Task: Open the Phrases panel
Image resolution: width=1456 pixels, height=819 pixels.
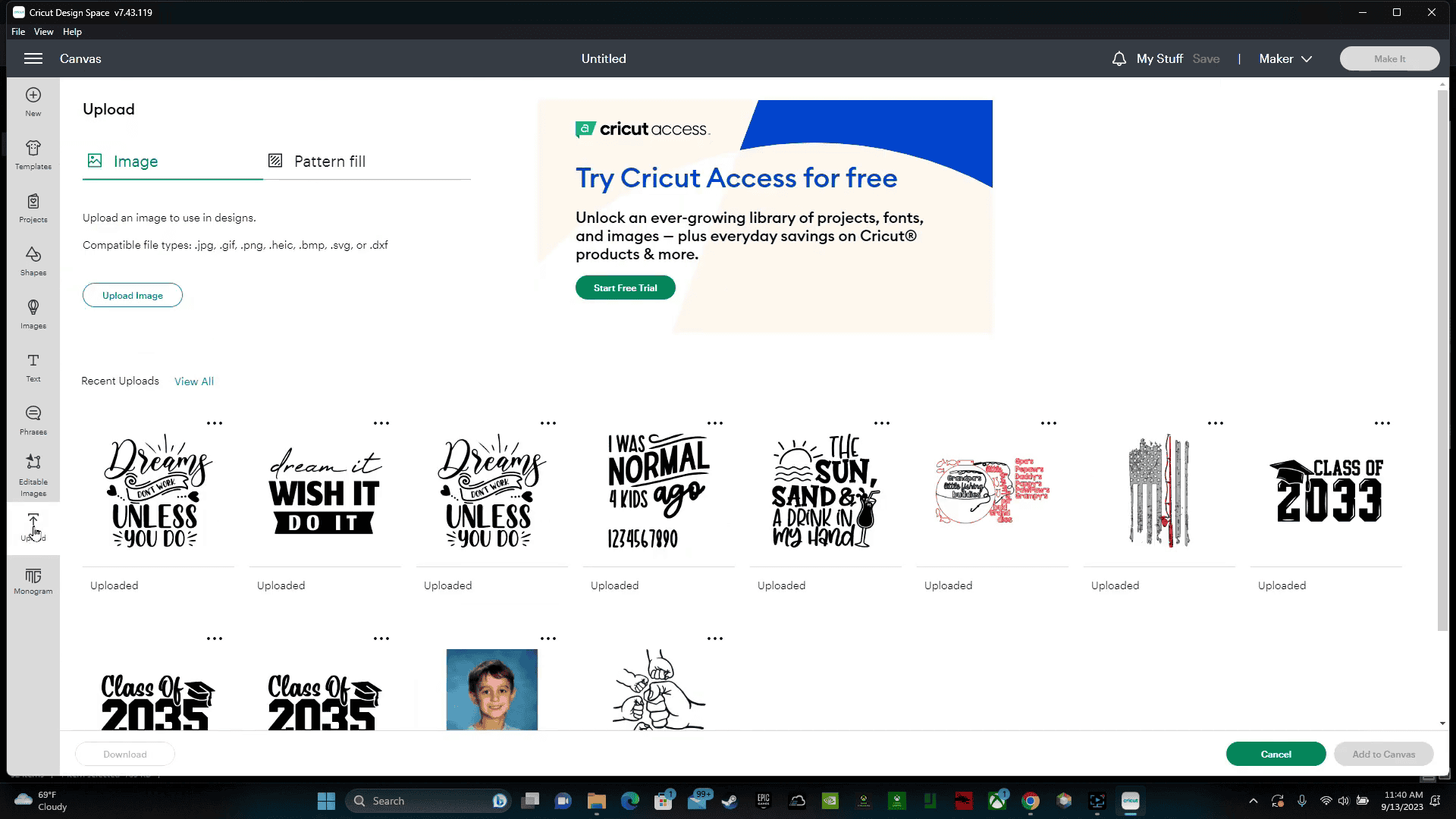Action: click(33, 420)
